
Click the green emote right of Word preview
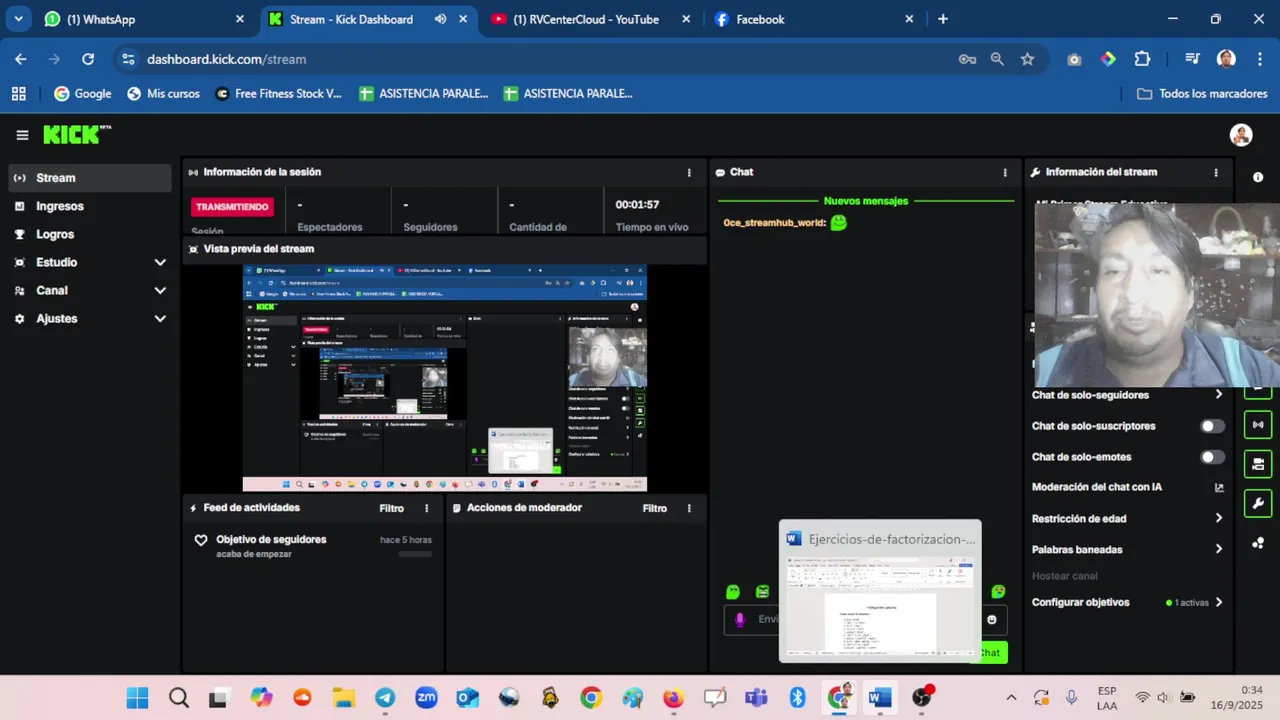pyautogui.click(x=998, y=592)
